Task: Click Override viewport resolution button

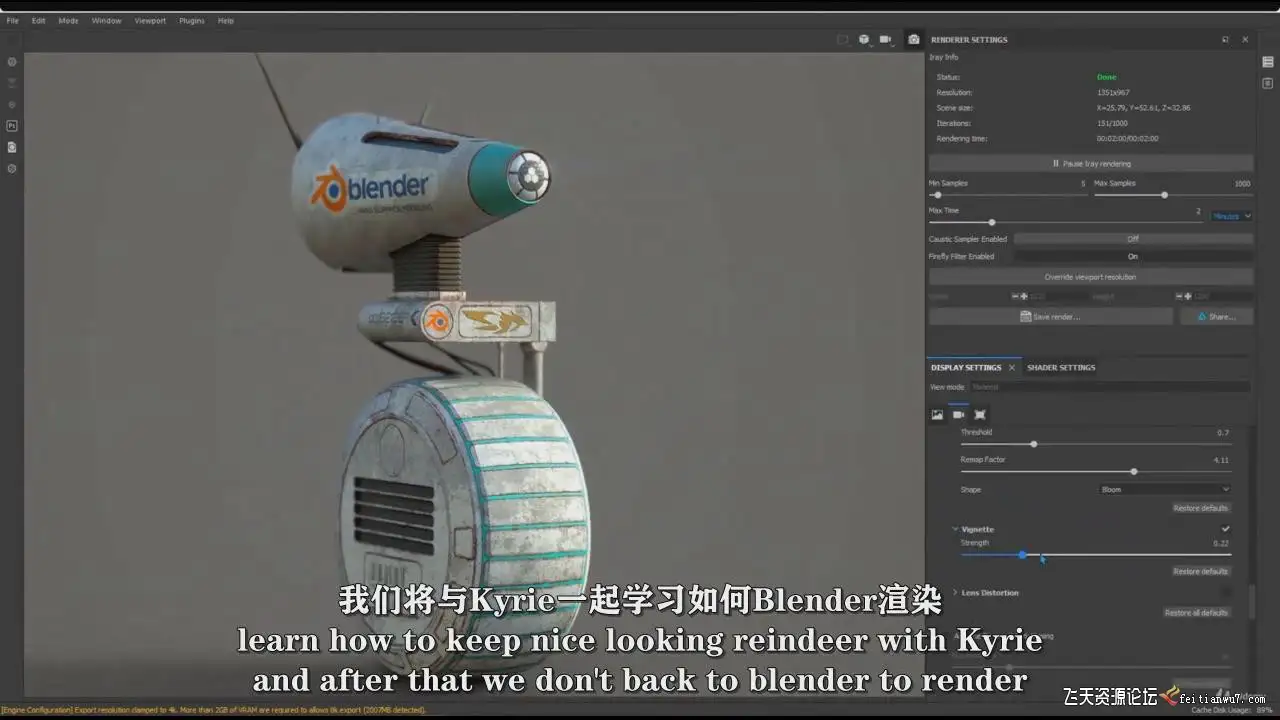Action: pyautogui.click(x=1091, y=277)
